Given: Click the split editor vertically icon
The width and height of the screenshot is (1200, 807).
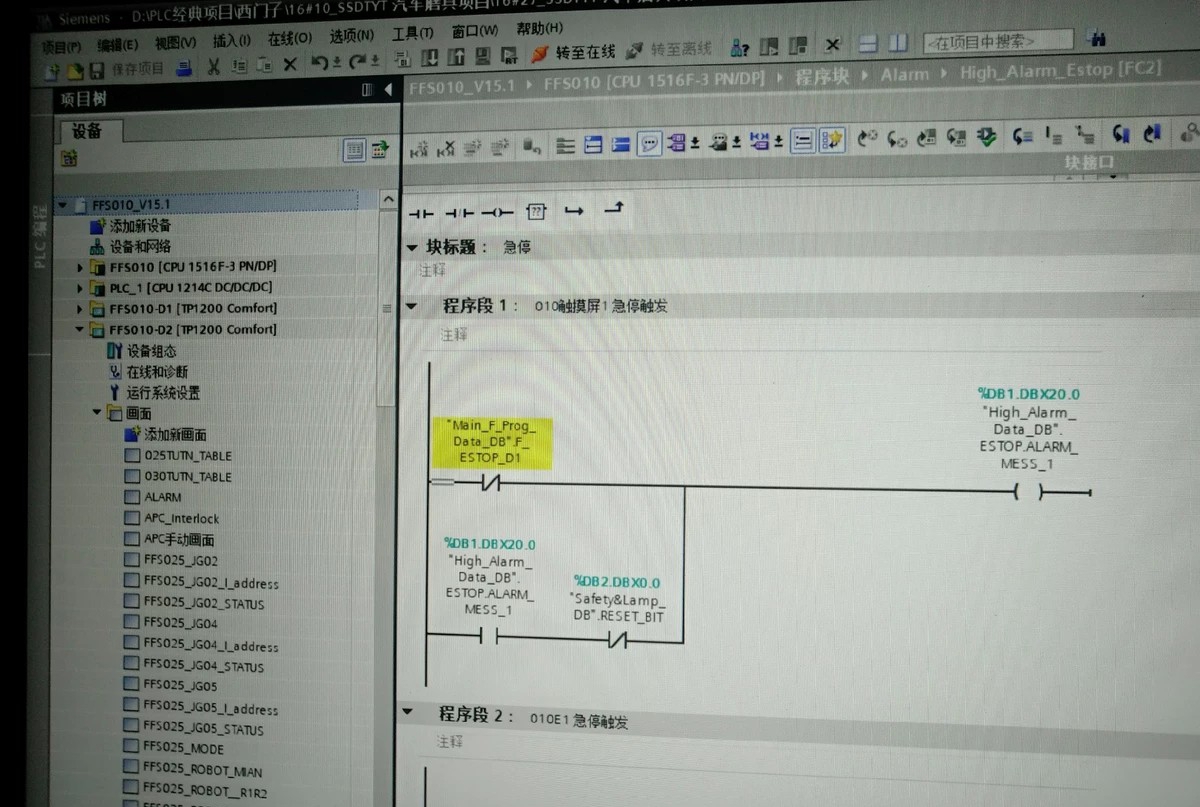Looking at the screenshot, I should (x=899, y=43).
